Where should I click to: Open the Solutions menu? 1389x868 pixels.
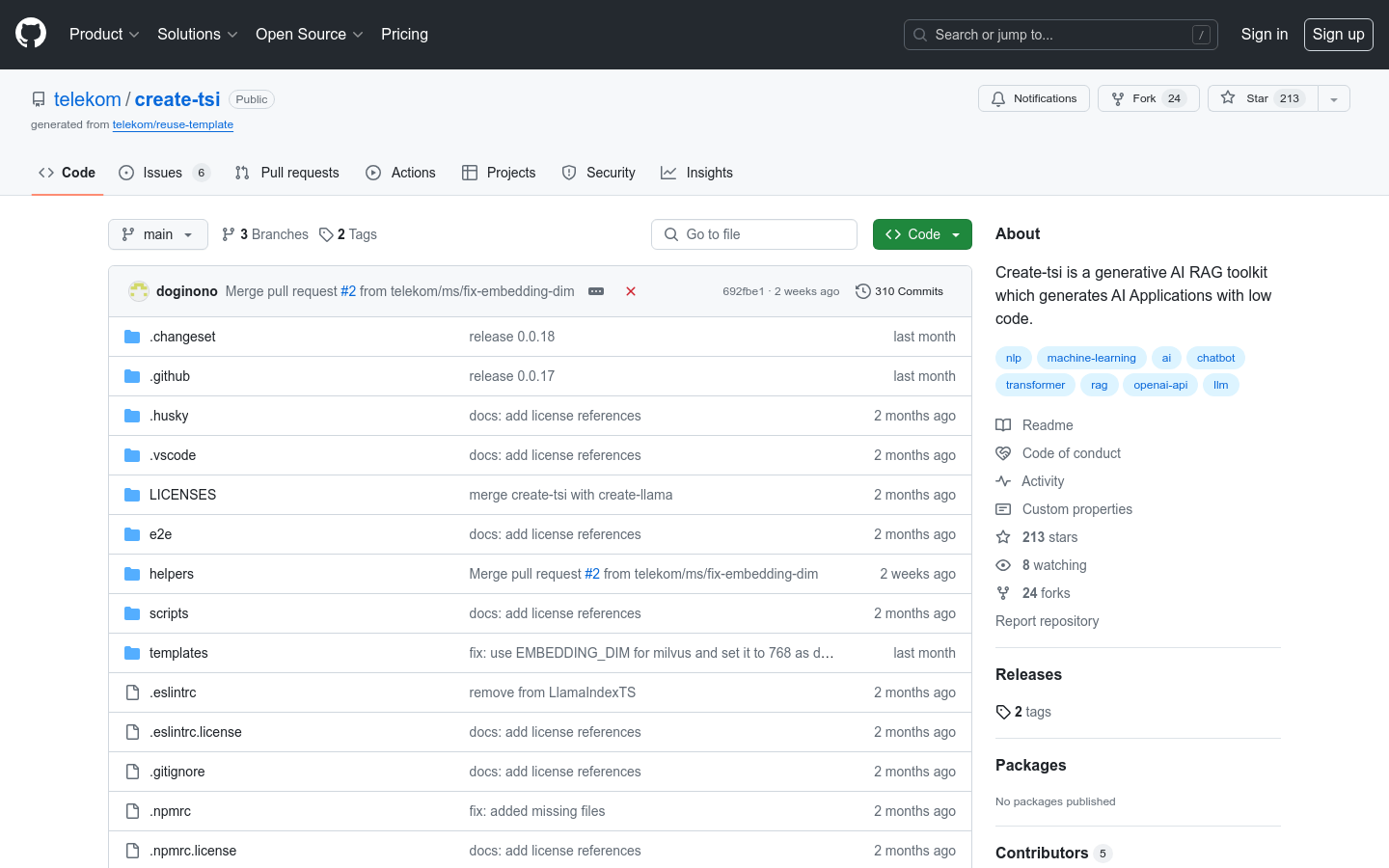coord(197,34)
